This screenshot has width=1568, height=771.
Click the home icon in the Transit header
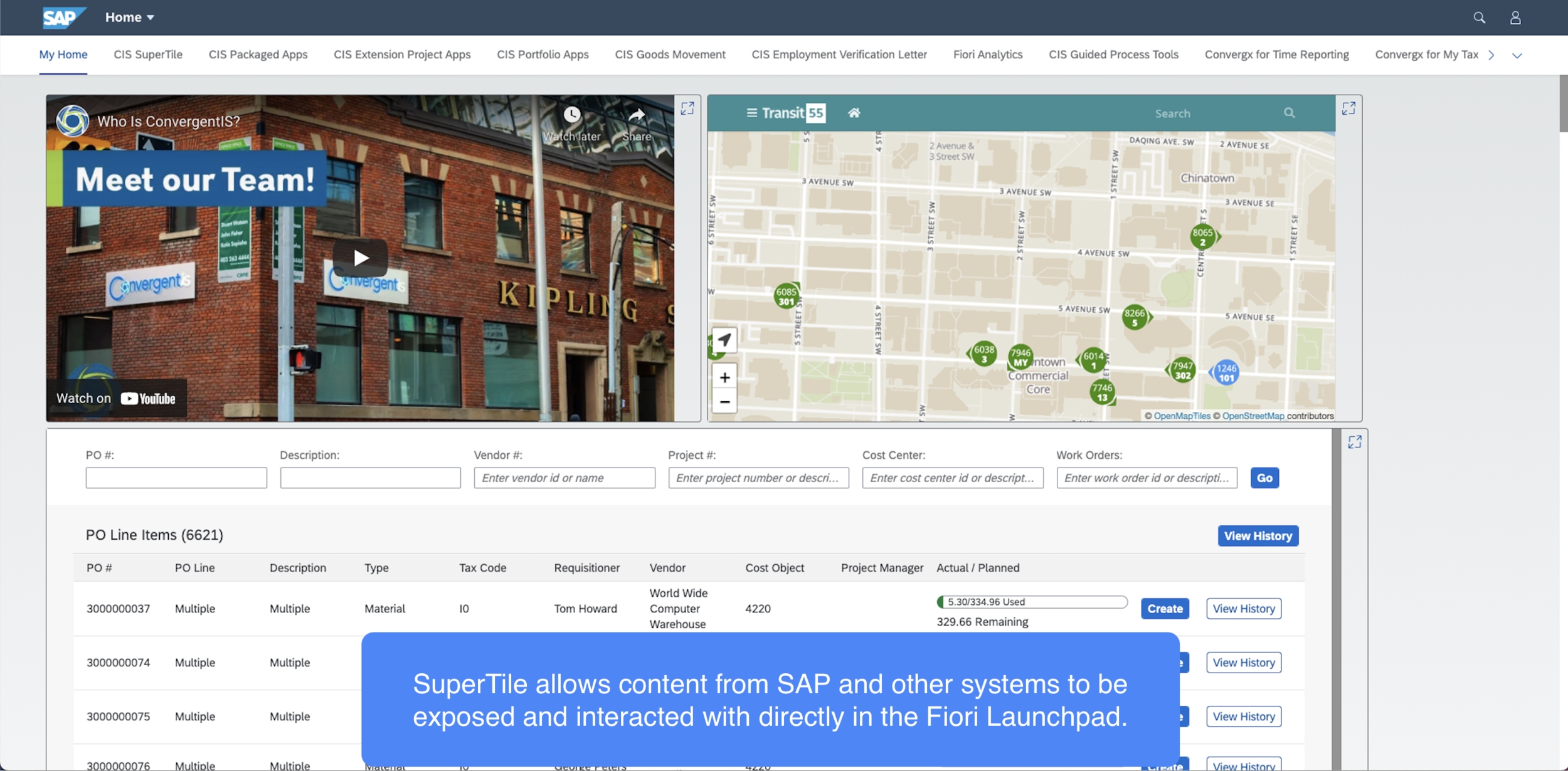(854, 113)
